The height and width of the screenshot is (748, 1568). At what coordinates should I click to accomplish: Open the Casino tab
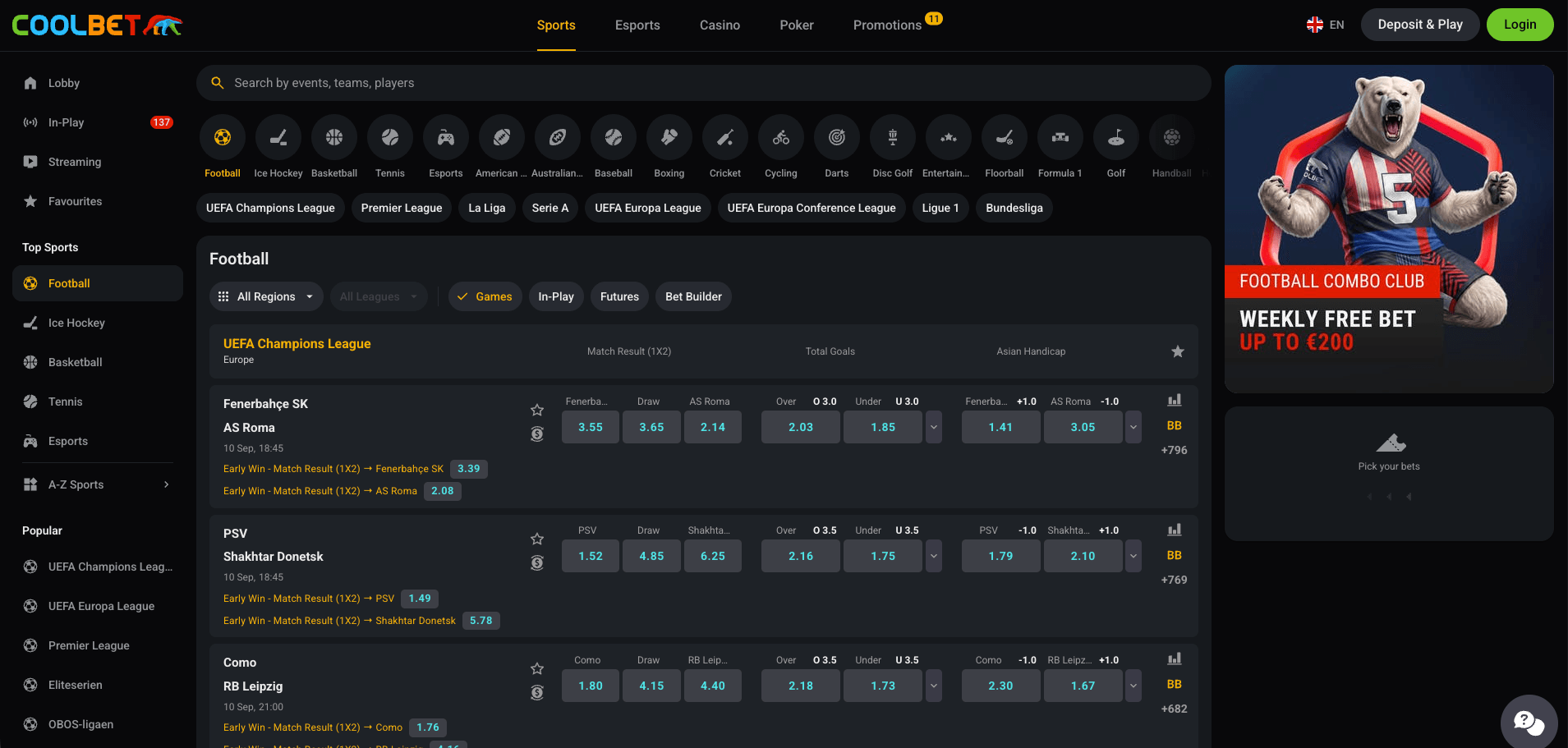[x=720, y=25]
